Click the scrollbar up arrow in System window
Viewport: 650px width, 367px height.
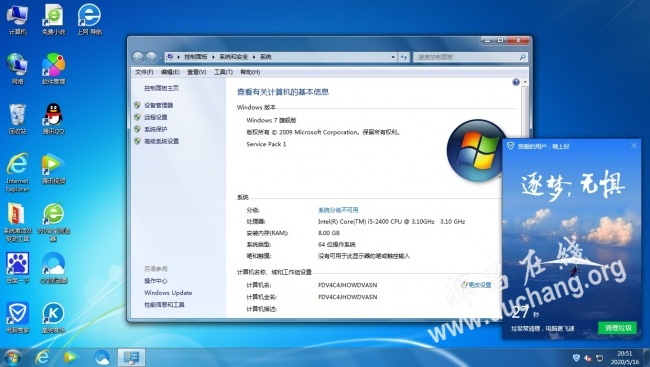click(525, 82)
